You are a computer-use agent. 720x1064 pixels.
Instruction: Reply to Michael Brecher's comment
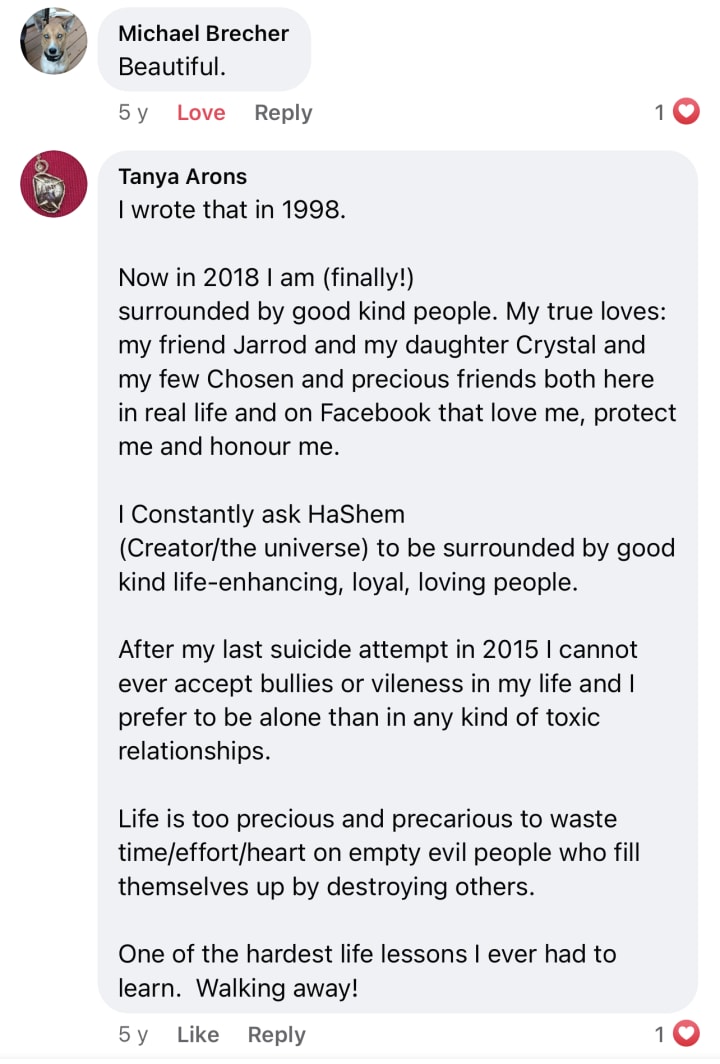tap(283, 113)
